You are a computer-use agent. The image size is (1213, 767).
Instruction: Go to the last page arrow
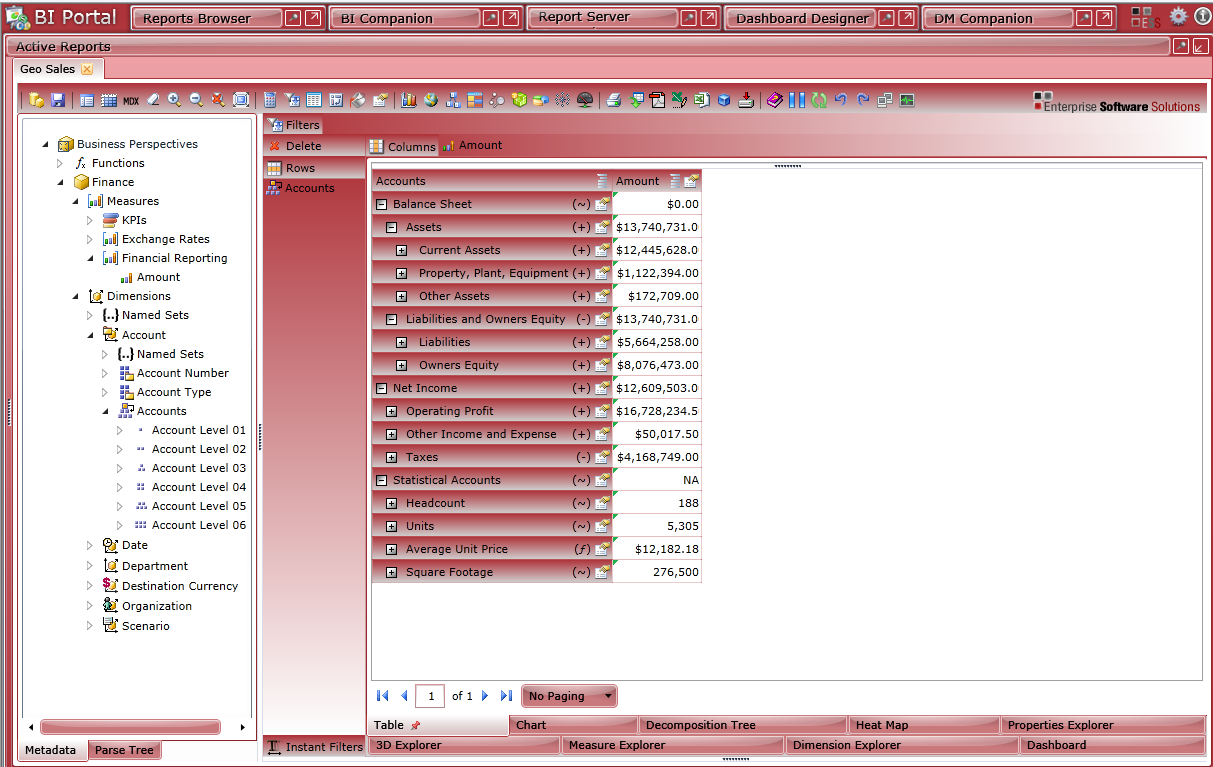[506, 696]
